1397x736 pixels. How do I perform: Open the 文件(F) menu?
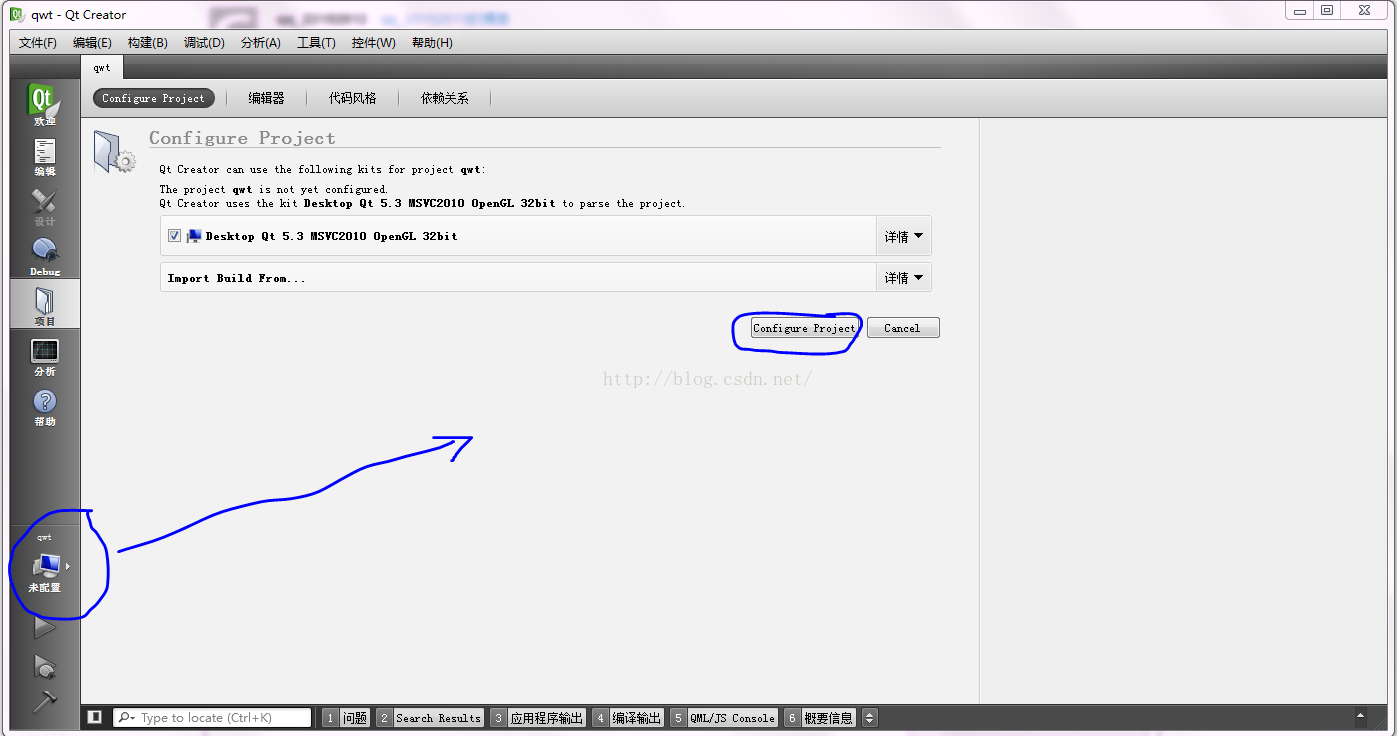[x=38, y=43]
